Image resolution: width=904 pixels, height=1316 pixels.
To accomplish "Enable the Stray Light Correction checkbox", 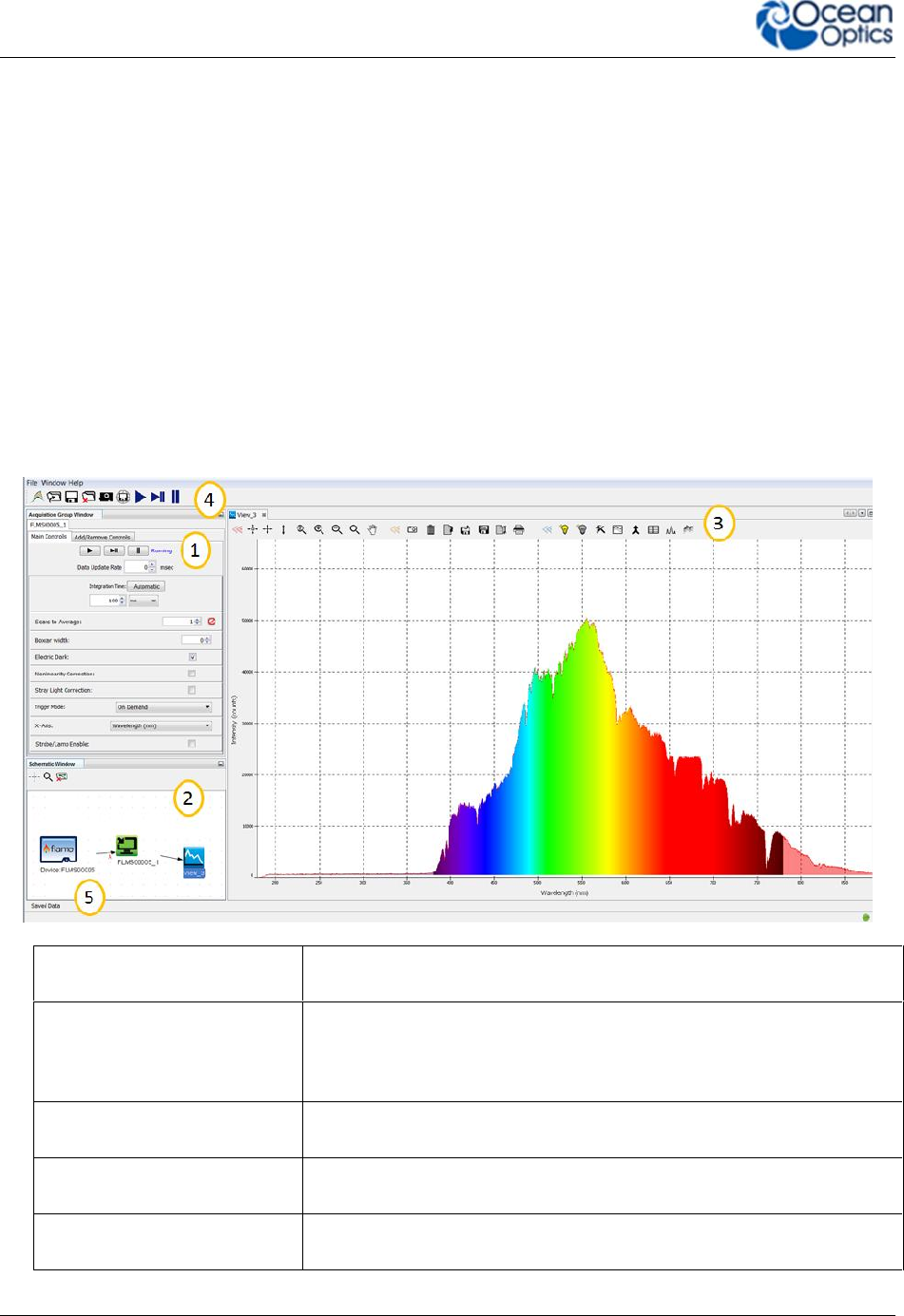I will [x=192, y=690].
